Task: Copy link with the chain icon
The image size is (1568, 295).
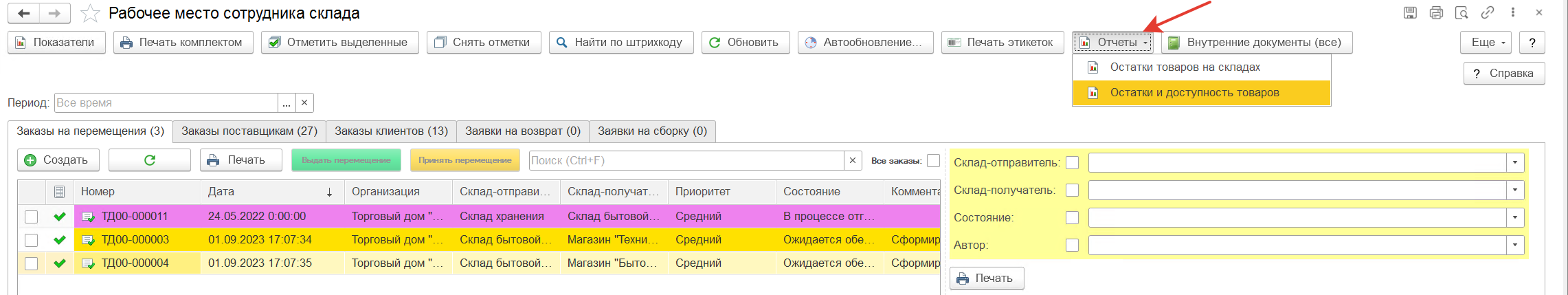Action: point(1488,12)
